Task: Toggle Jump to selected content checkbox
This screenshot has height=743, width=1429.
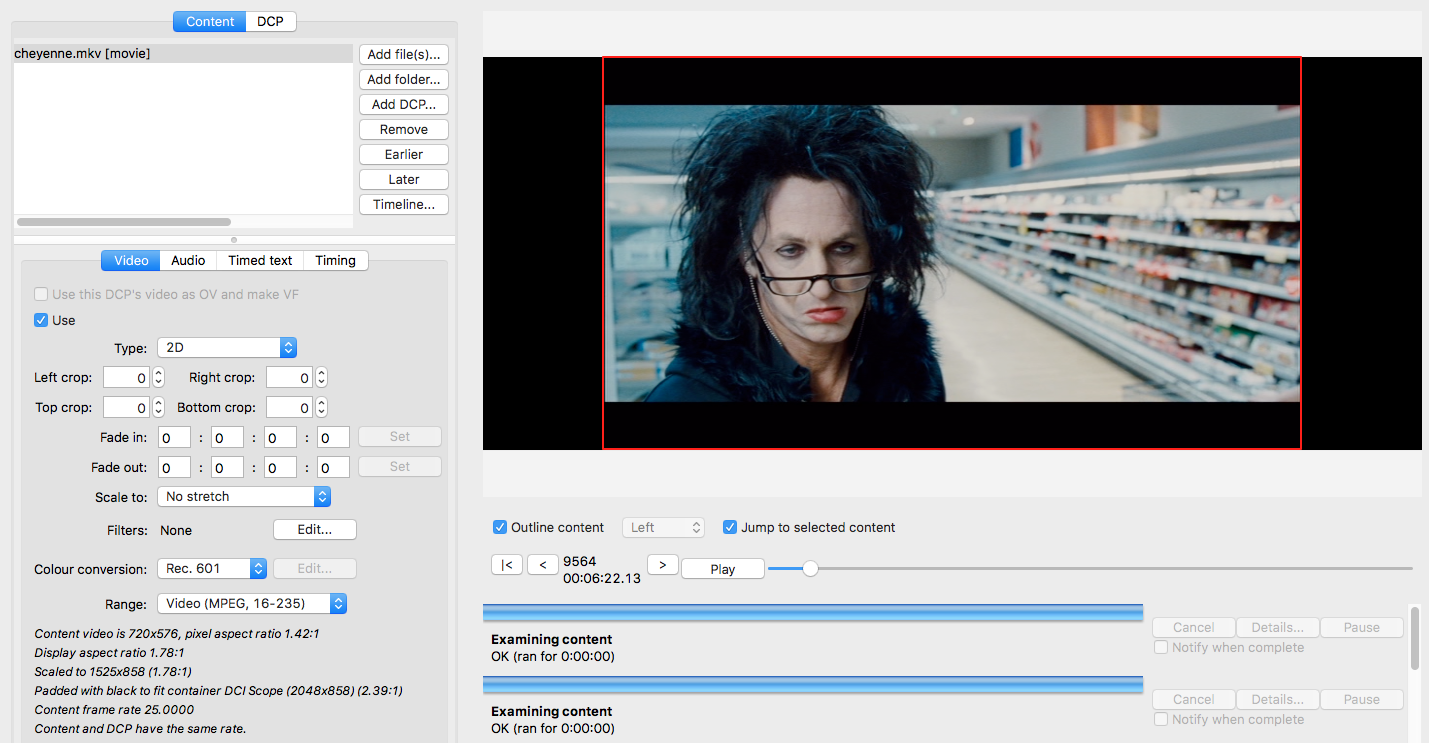Action: coord(730,527)
